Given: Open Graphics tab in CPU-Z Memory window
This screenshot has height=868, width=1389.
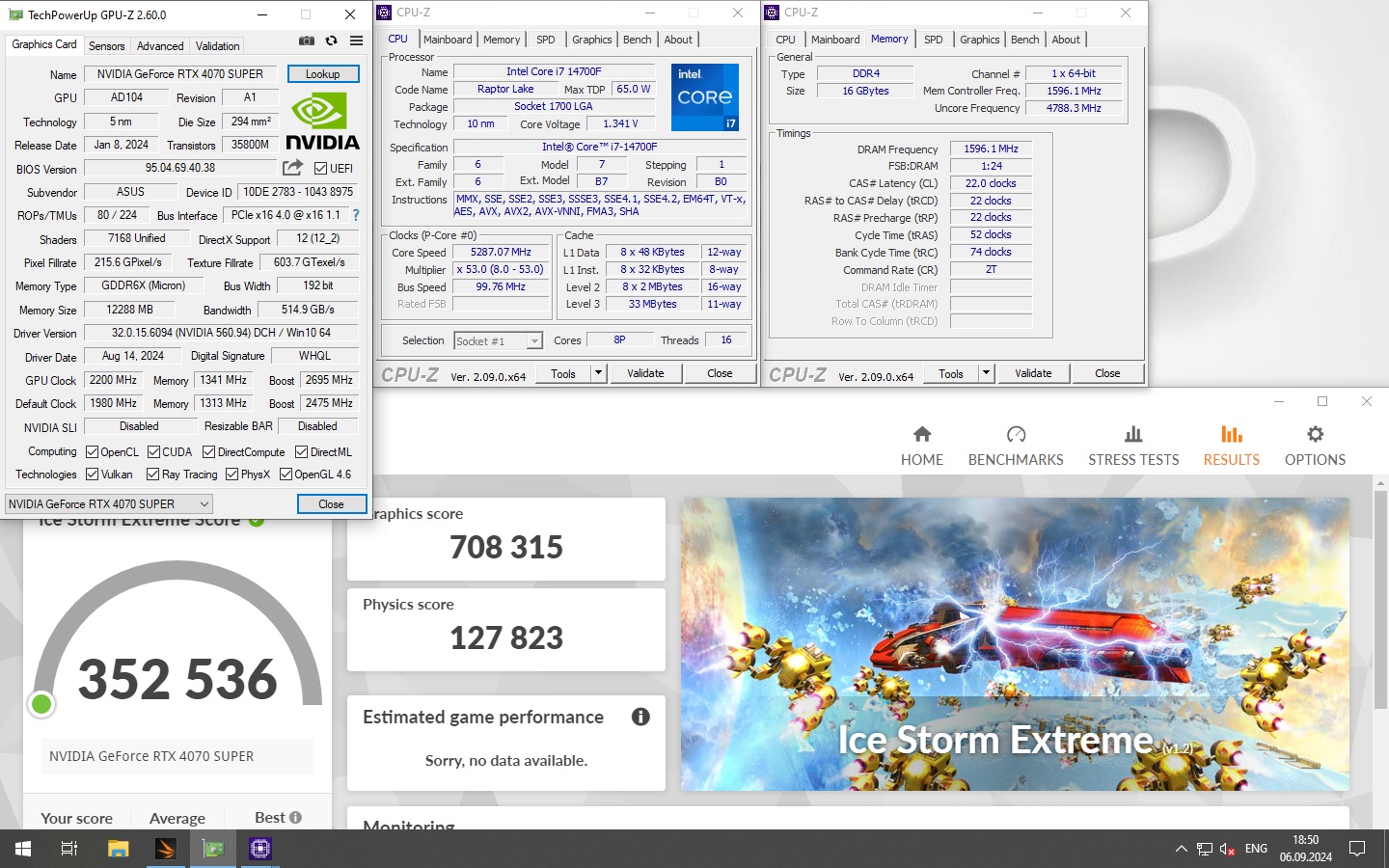Looking at the screenshot, I should click(979, 40).
